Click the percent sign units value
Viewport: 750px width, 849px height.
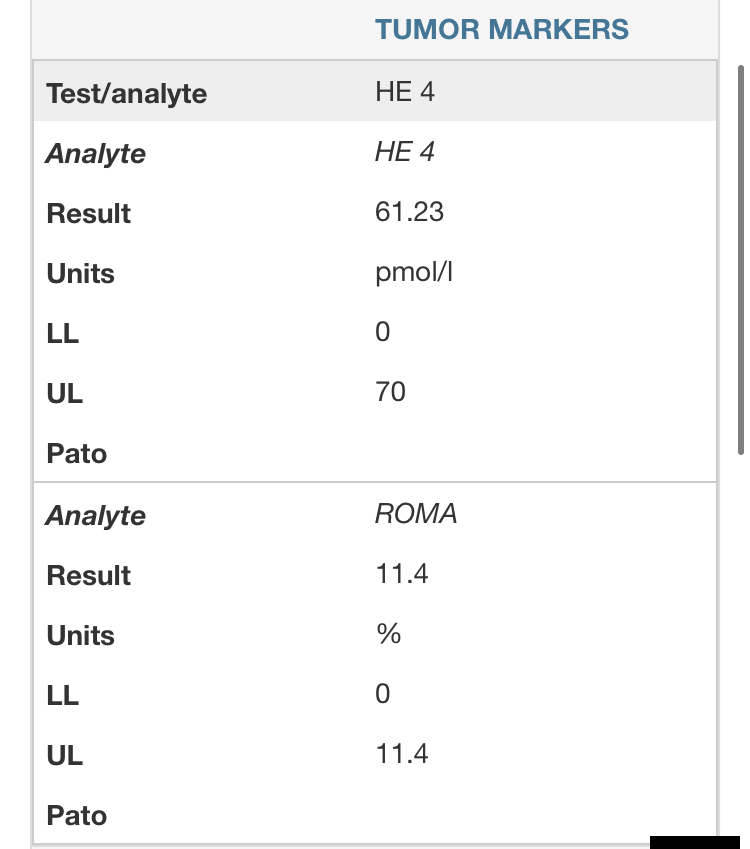coord(389,634)
